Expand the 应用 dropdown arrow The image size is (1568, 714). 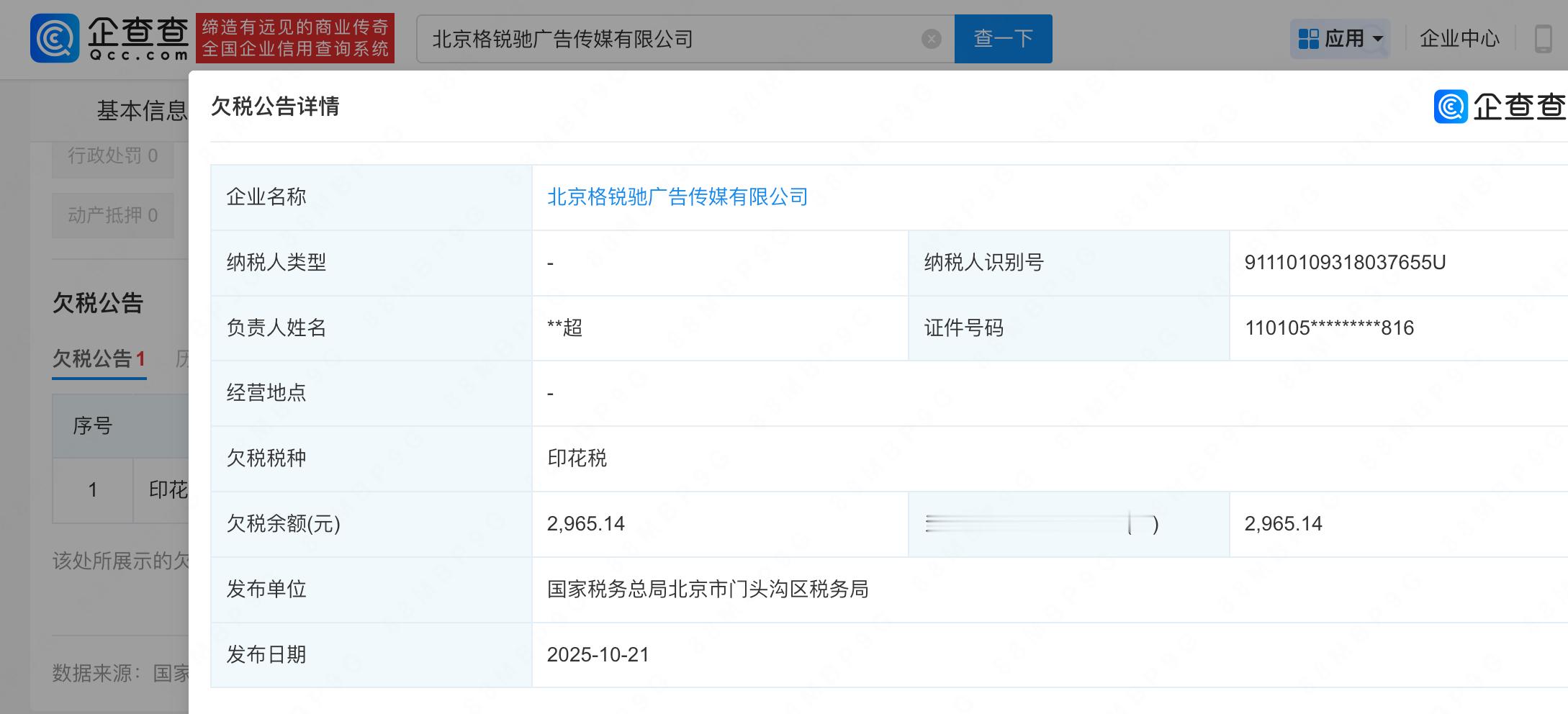pos(1378,39)
